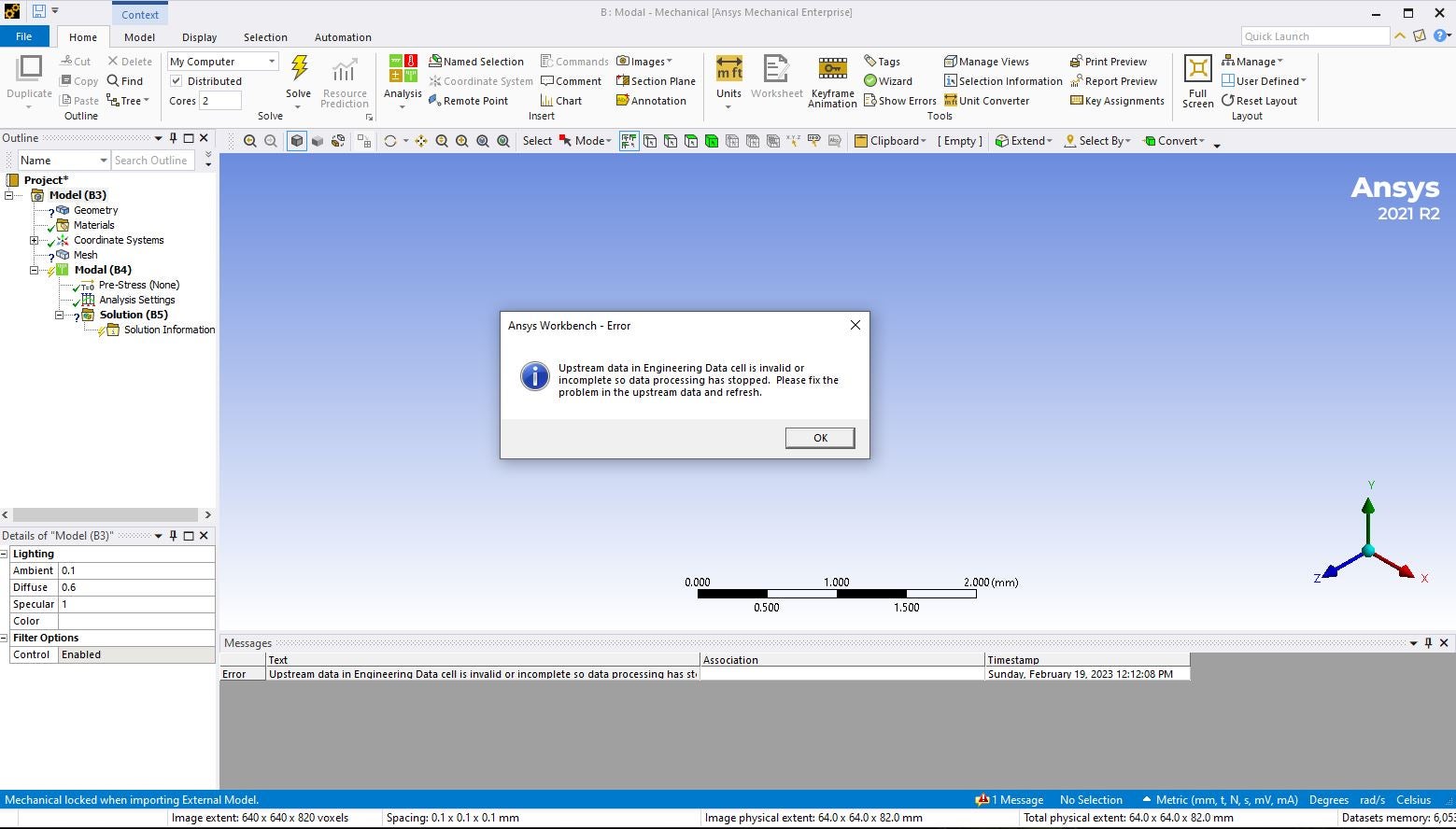Click the shaded exterior and edges view icon
Viewport: 1456px width, 829px height.
point(297,141)
